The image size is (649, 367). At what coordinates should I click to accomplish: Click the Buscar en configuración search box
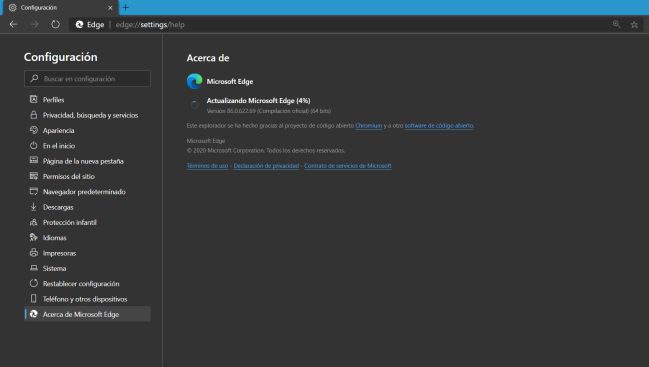[x=87, y=79]
